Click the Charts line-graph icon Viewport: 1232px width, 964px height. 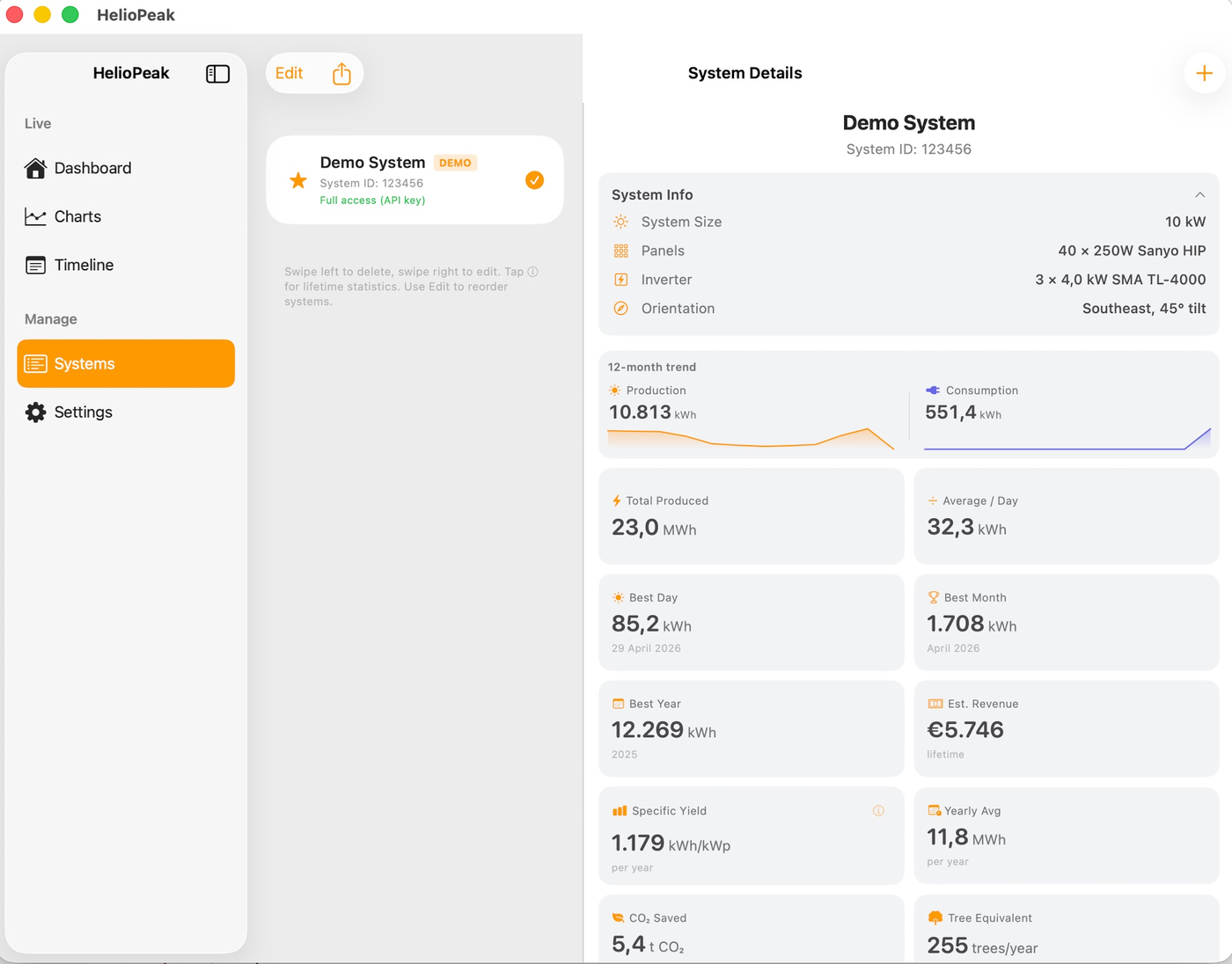coord(35,216)
